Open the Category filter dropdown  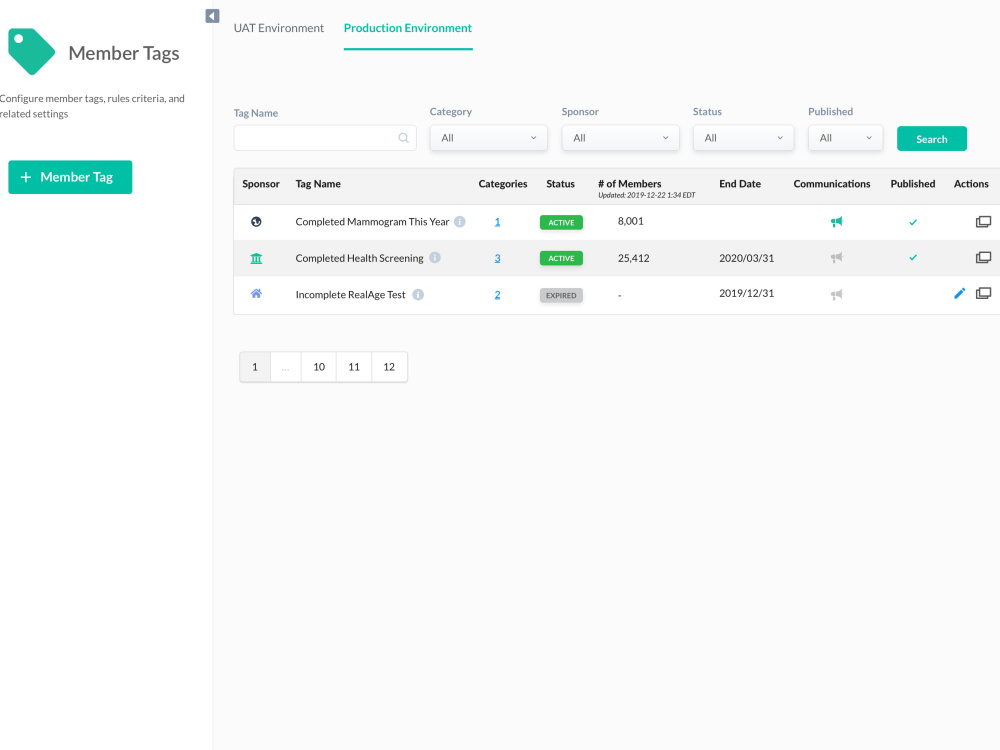pos(489,138)
